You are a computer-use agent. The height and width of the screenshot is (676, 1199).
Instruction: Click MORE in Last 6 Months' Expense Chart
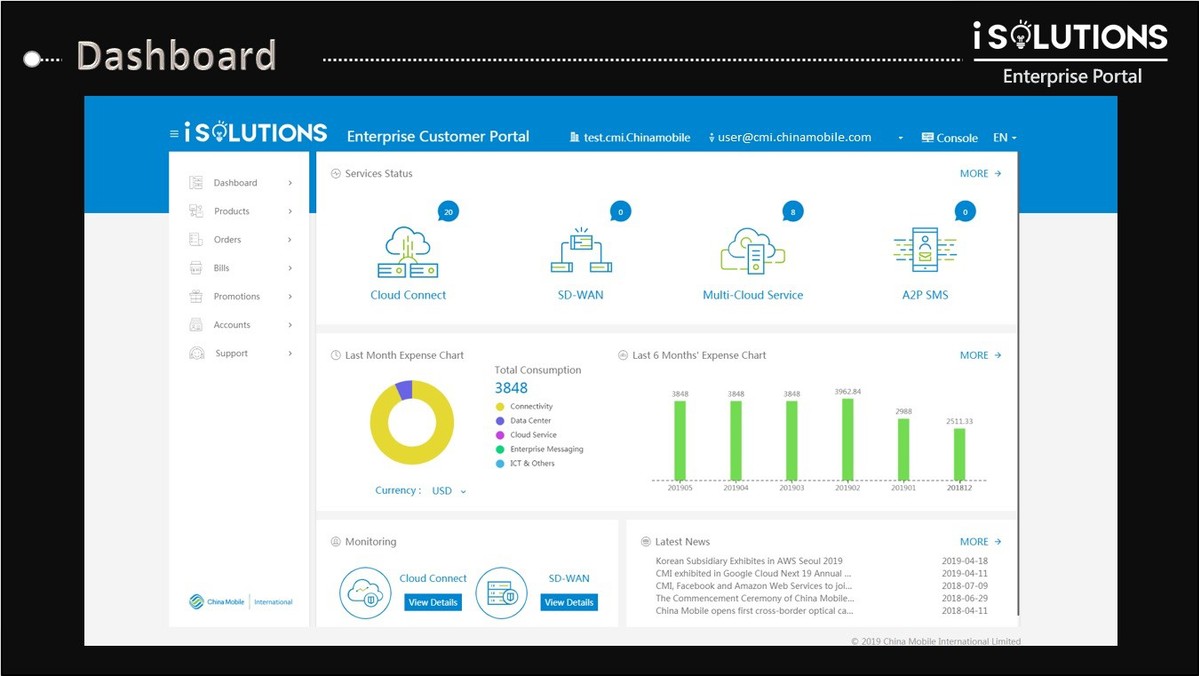pos(980,356)
